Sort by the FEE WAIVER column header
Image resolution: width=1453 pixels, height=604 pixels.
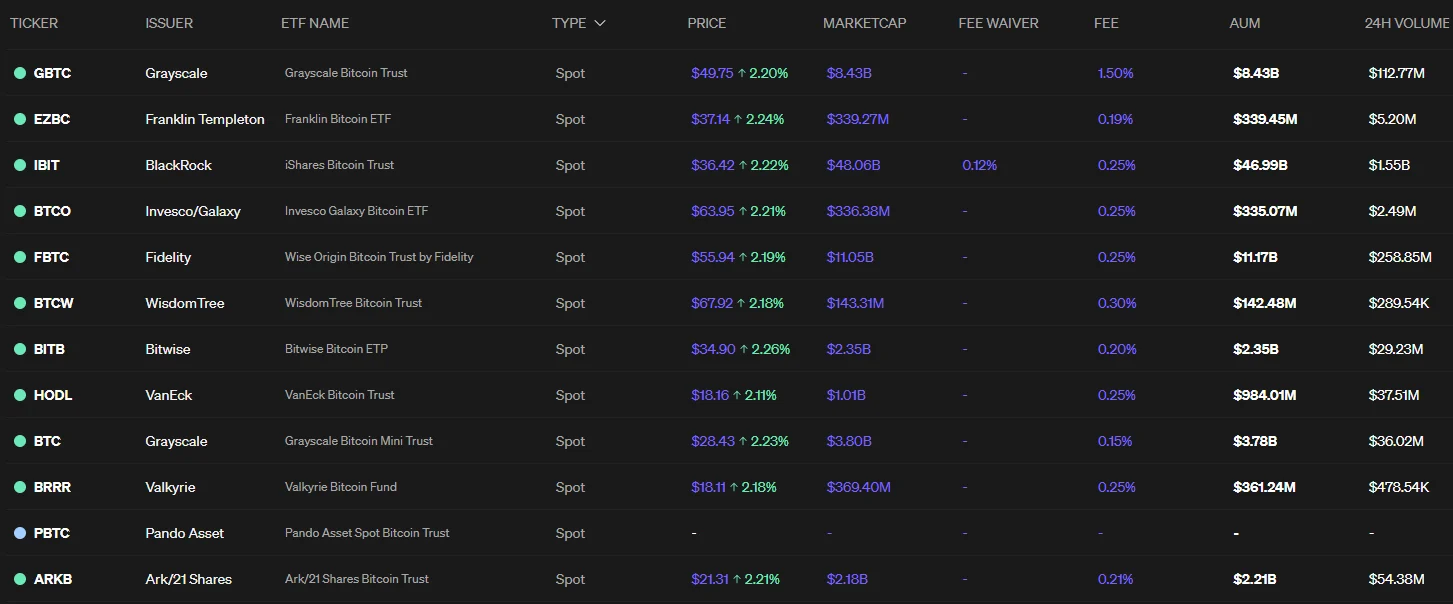coord(998,23)
